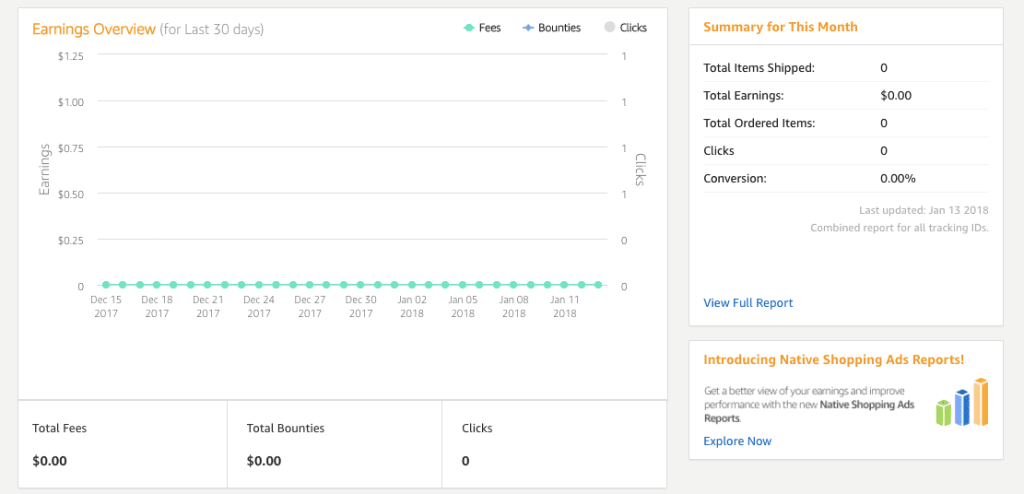Screen dimensions: 1024x494
Task: Click the Total Items Shipped summary row
Action: tap(845, 68)
